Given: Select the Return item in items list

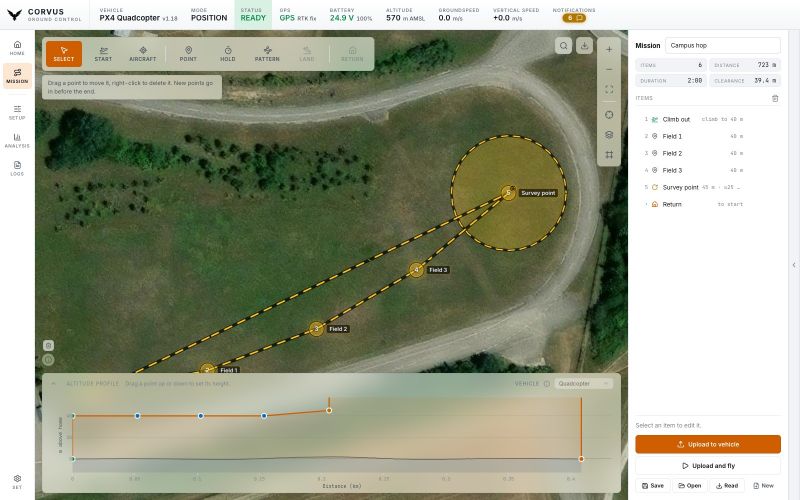Looking at the screenshot, I should point(708,204).
